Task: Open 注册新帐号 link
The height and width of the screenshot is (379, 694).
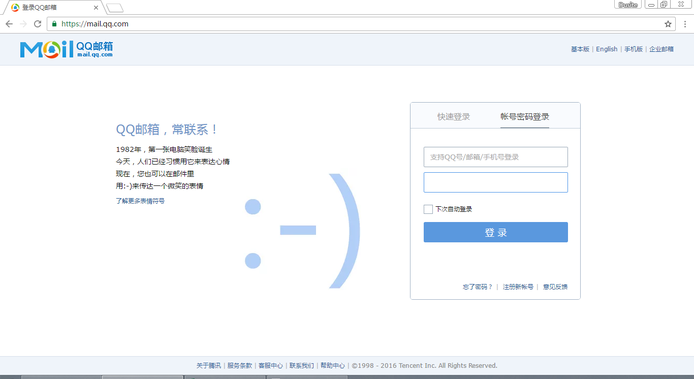Action: 518,287
